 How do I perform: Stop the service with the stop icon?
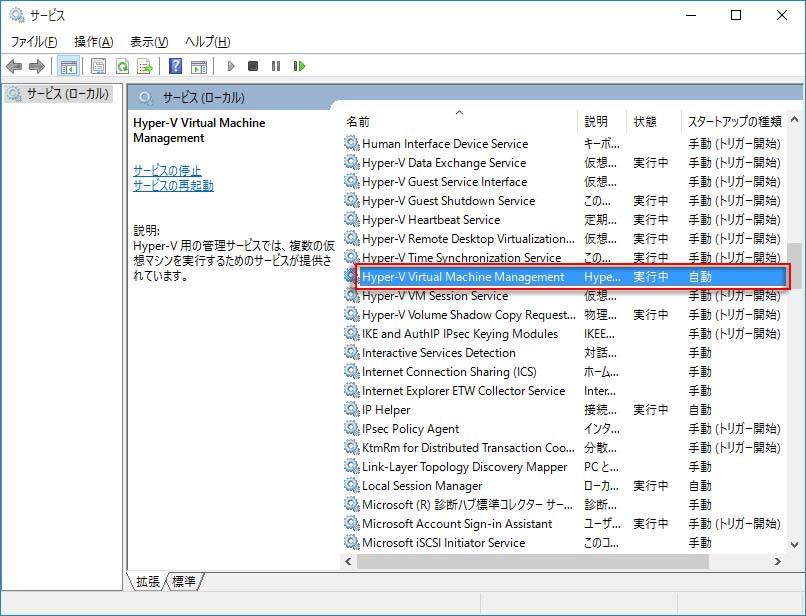253,66
